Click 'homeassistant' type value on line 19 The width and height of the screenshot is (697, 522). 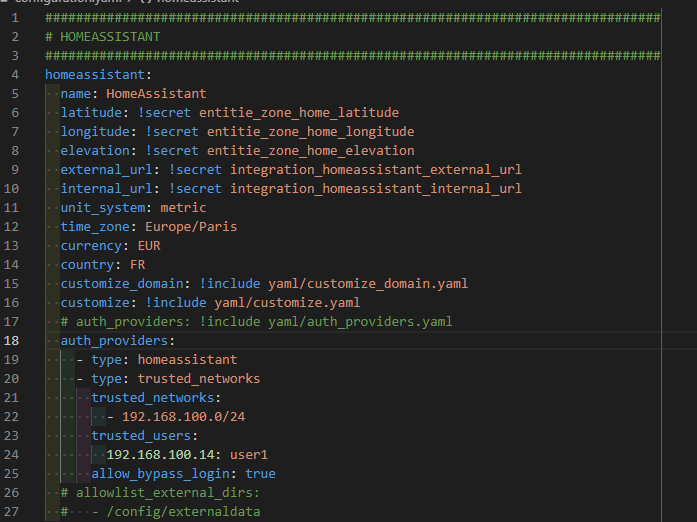(x=187, y=360)
